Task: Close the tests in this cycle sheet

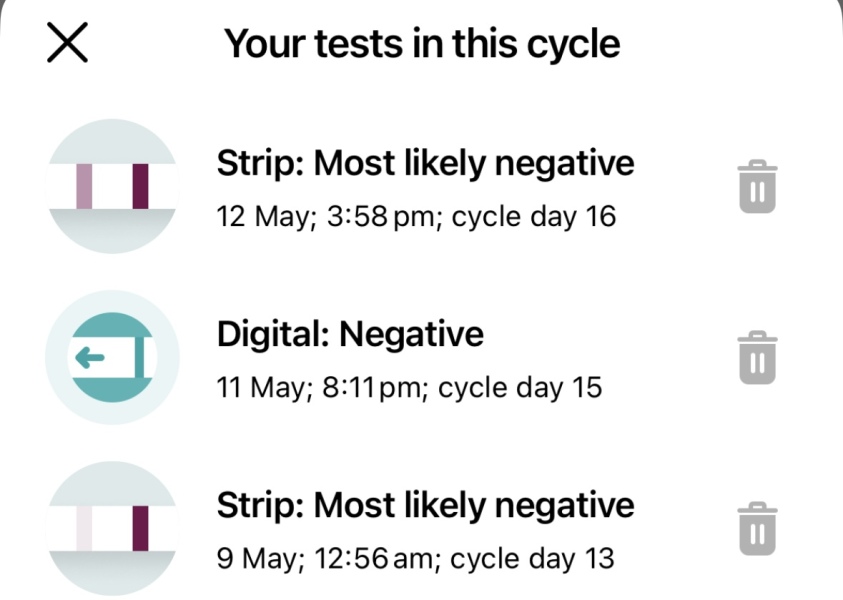Action: point(67,43)
